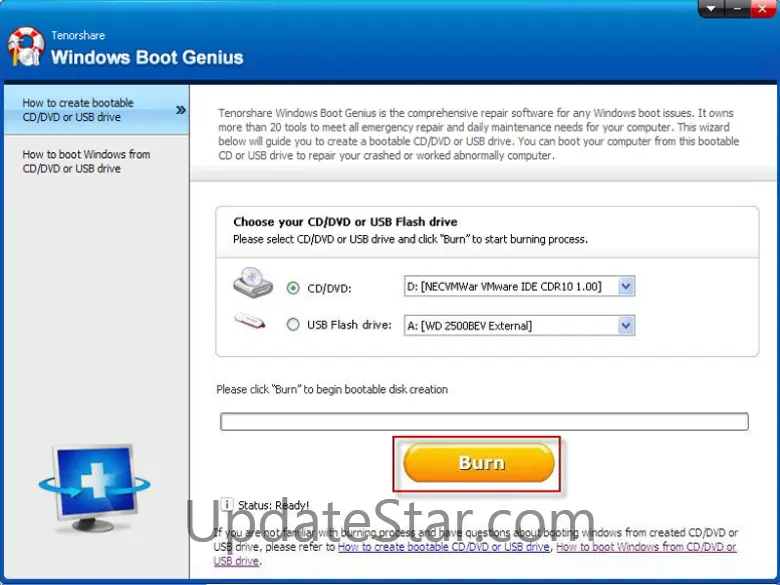The width and height of the screenshot is (780, 585).
Task: Select the CD/DVD radio button
Action: point(293,288)
